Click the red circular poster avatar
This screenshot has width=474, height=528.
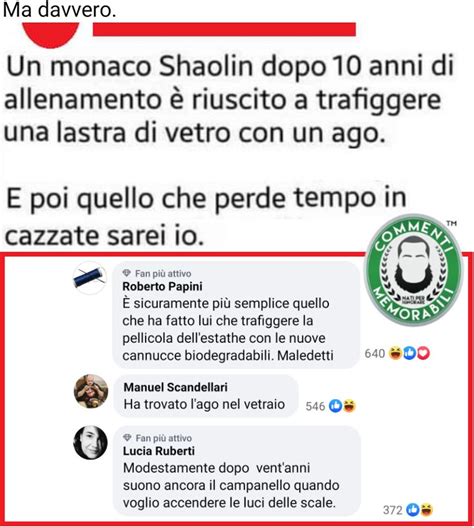[50, 35]
